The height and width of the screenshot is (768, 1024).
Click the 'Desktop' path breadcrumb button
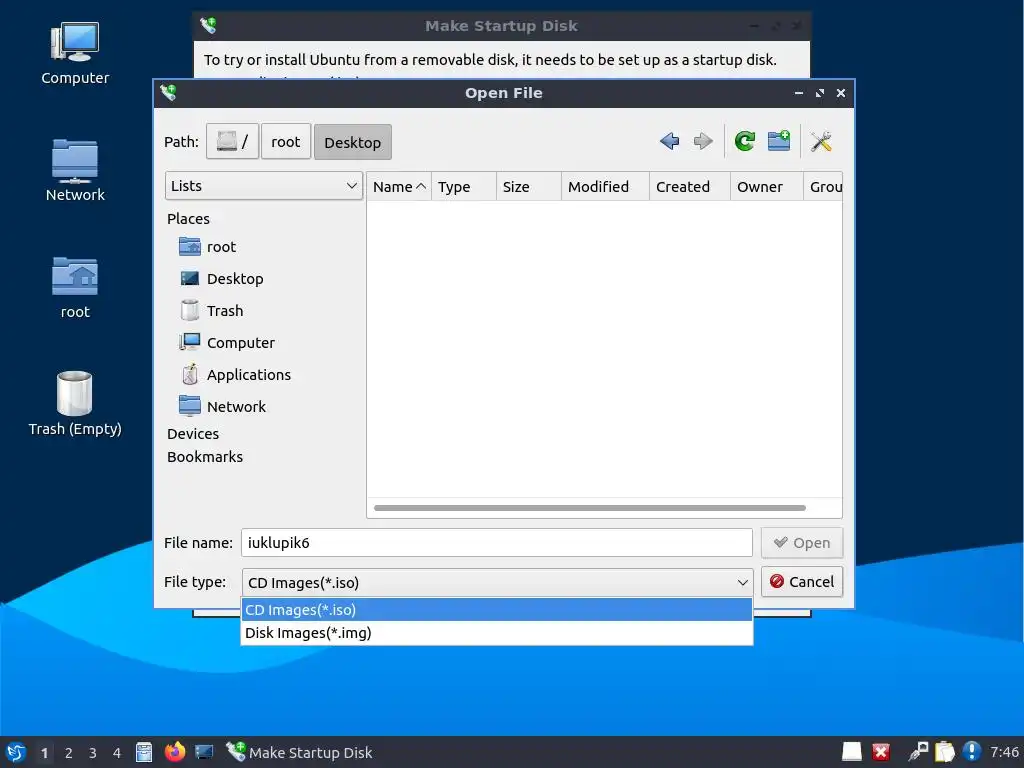tap(353, 142)
